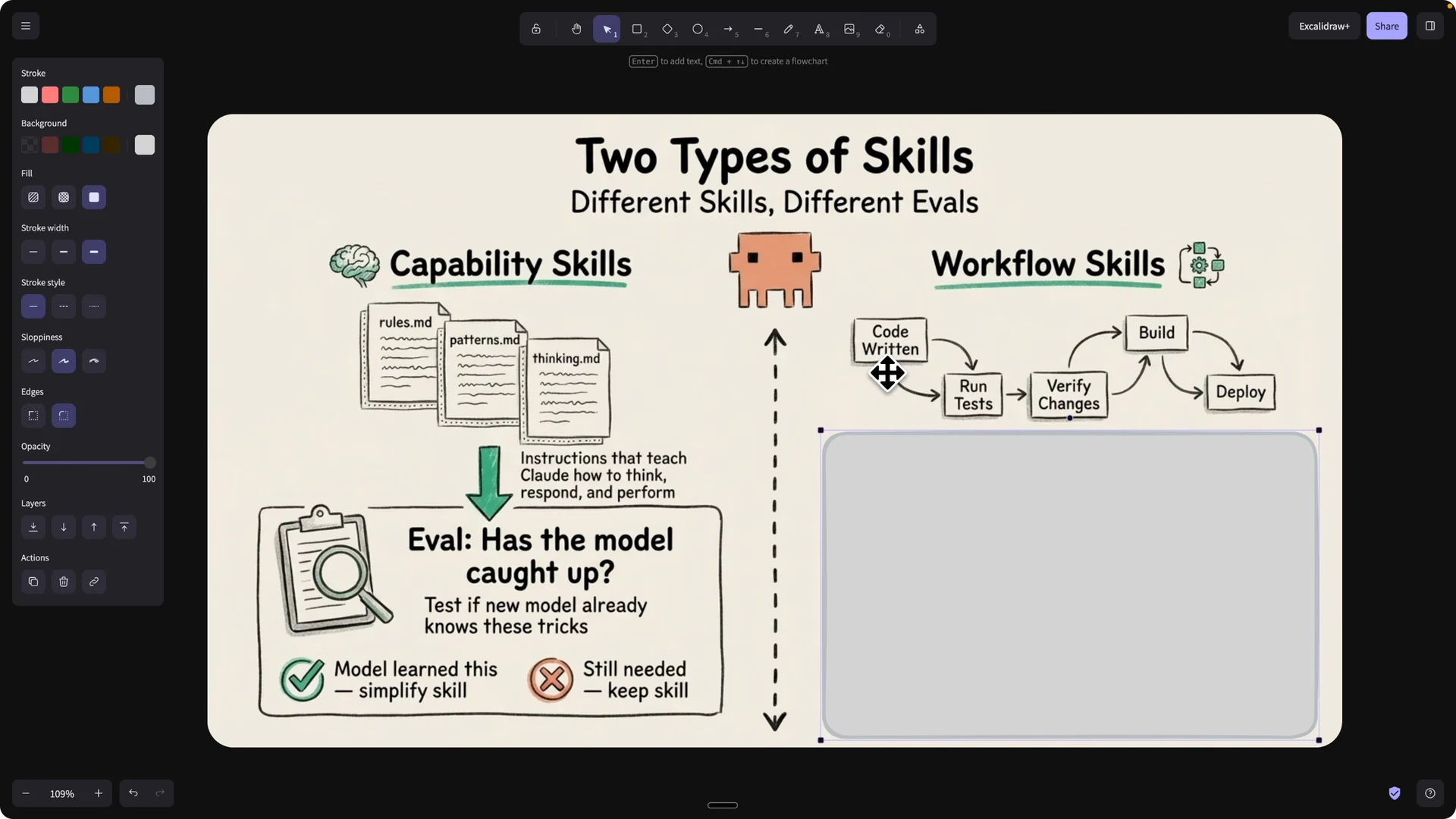Delete the selected element with trash icon
Image resolution: width=1456 pixels, height=819 pixels.
point(64,582)
